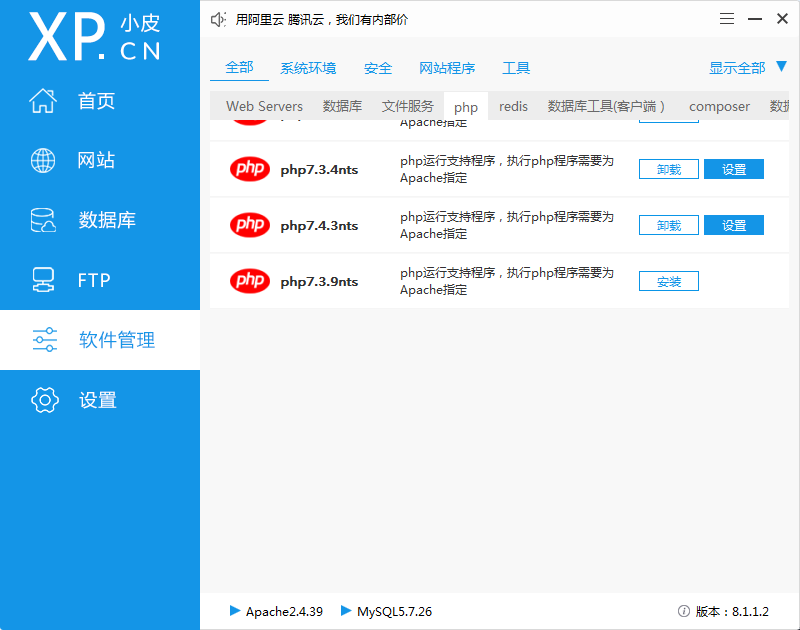
Task: Open the redis software category
Action: [513, 106]
